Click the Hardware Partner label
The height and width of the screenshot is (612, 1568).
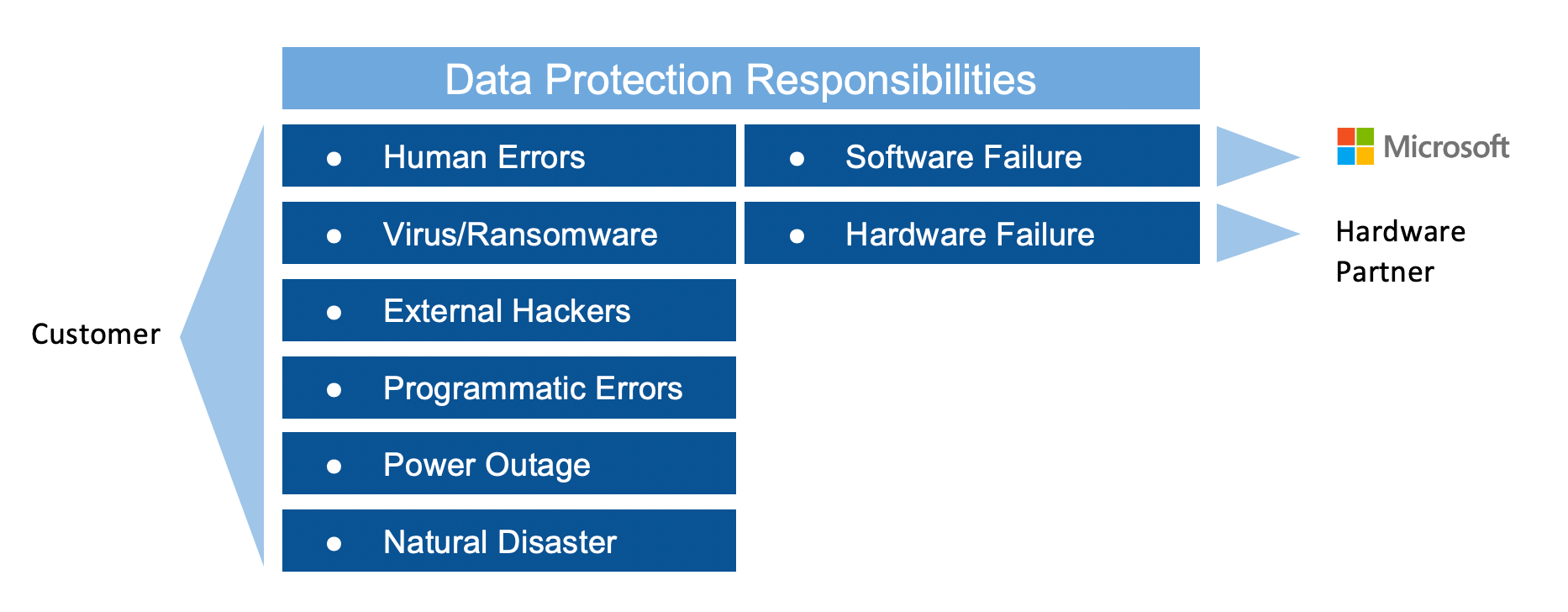pos(1400,251)
